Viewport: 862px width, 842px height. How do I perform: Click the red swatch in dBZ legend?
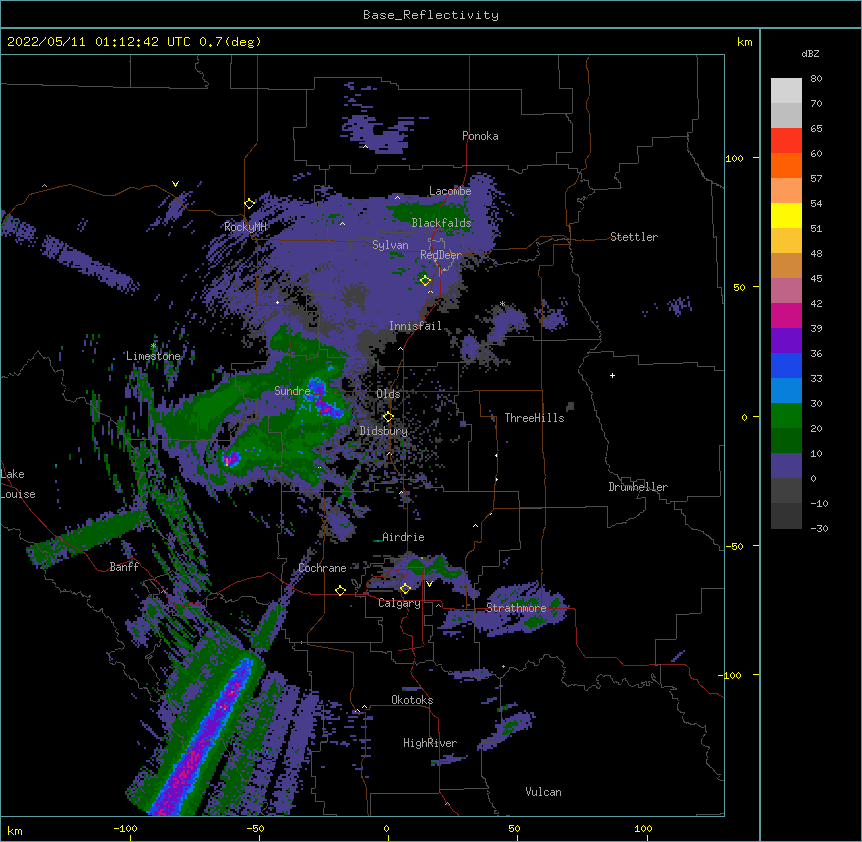tap(786, 141)
